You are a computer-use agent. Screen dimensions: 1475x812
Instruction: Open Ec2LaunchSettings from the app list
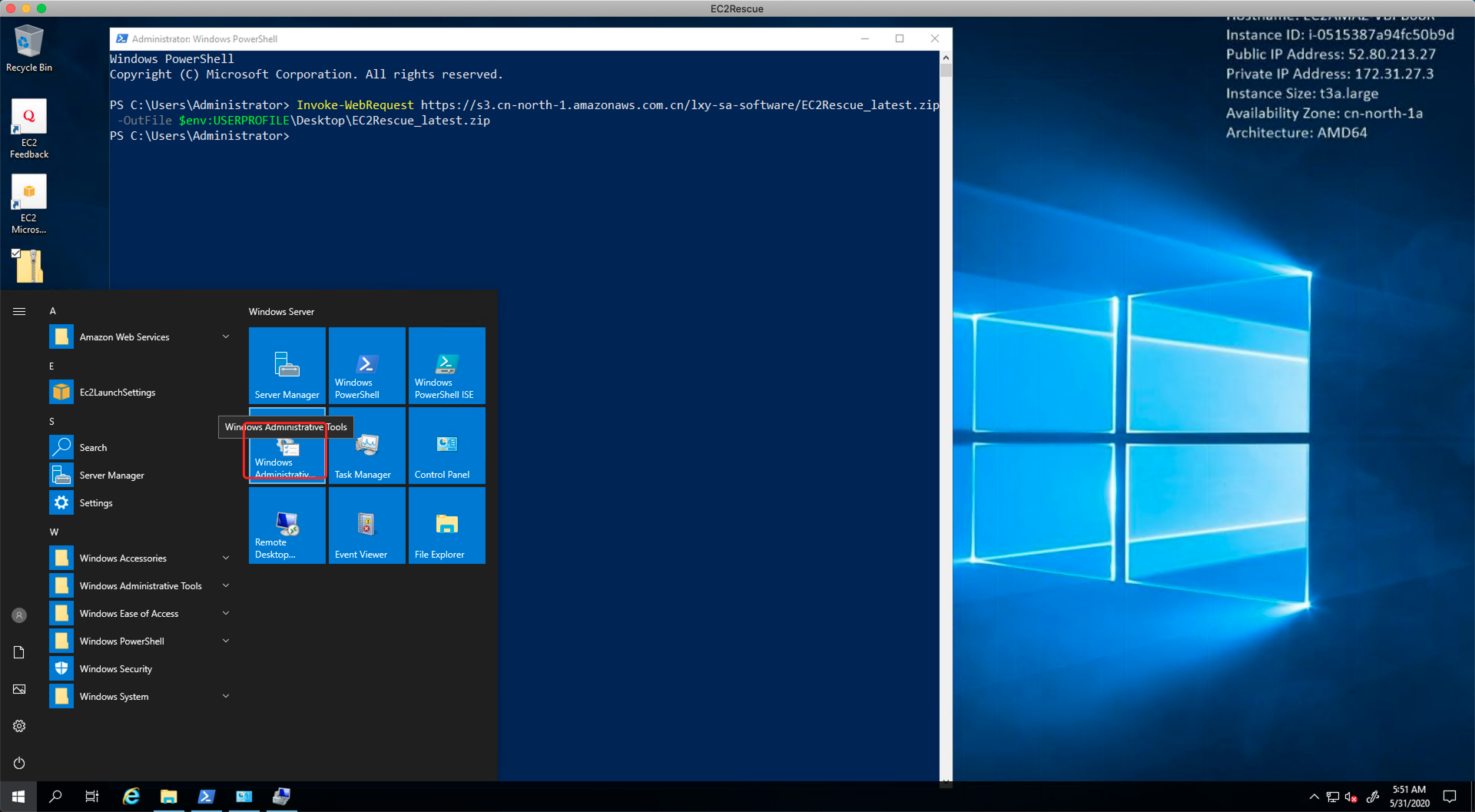(x=117, y=393)
